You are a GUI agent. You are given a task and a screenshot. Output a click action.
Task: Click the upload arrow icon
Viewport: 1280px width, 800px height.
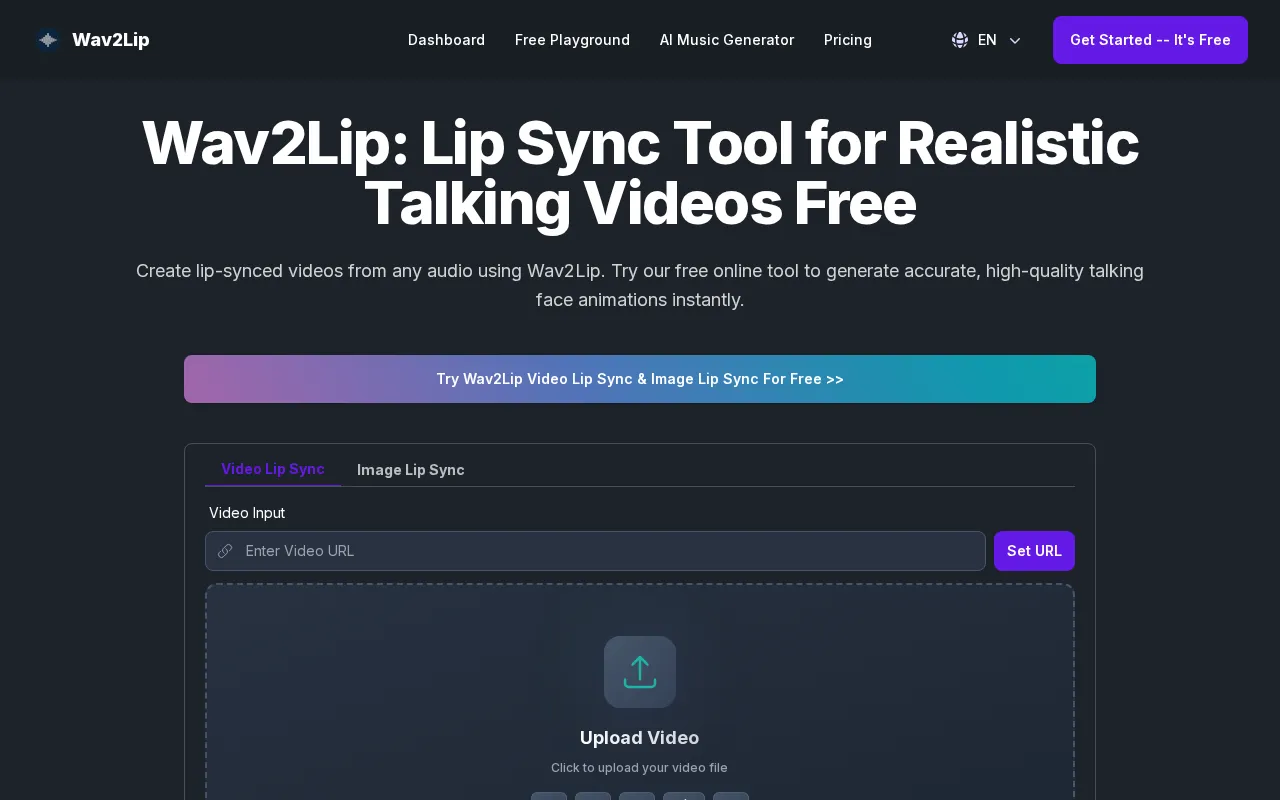click(640, 672)
